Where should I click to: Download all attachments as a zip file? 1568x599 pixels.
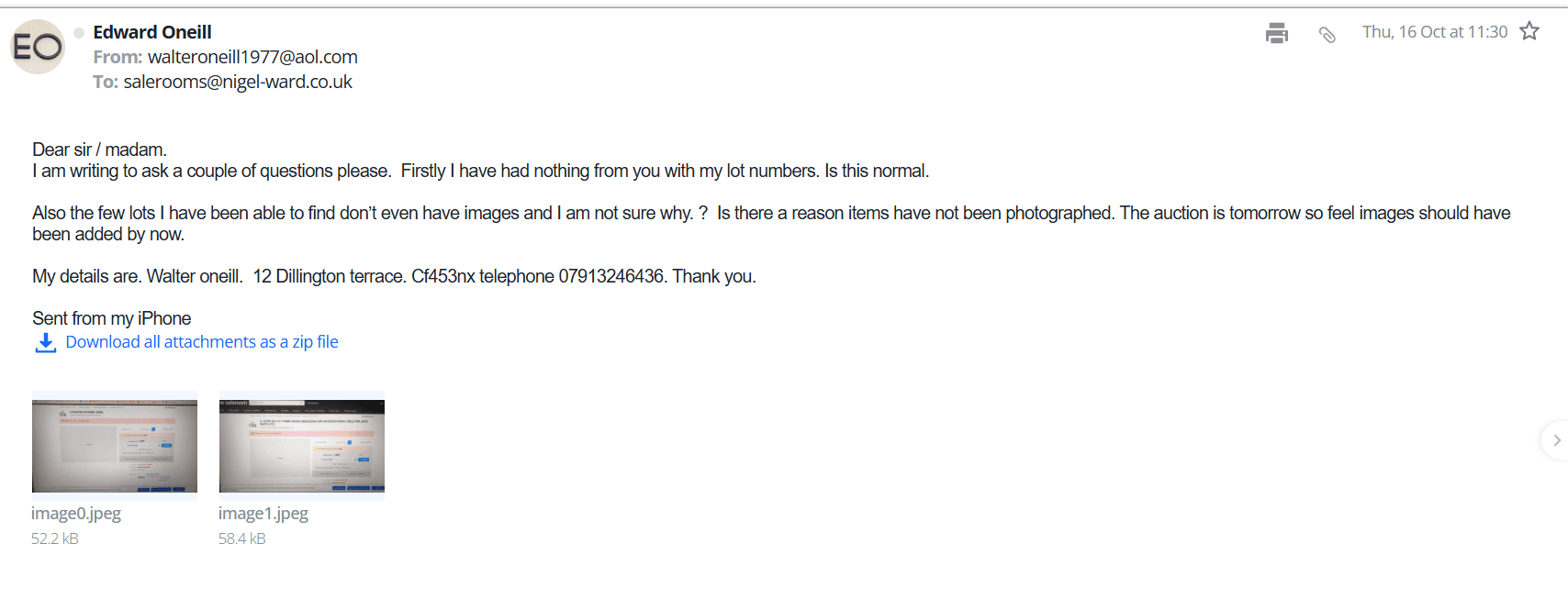coord(202,342)
